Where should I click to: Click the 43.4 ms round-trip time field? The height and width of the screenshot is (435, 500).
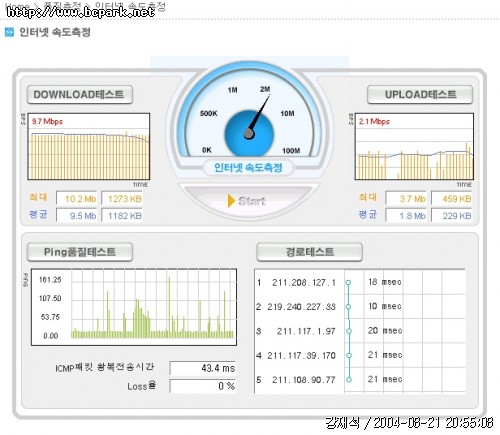pyautogui.click(x=203, y=368)
